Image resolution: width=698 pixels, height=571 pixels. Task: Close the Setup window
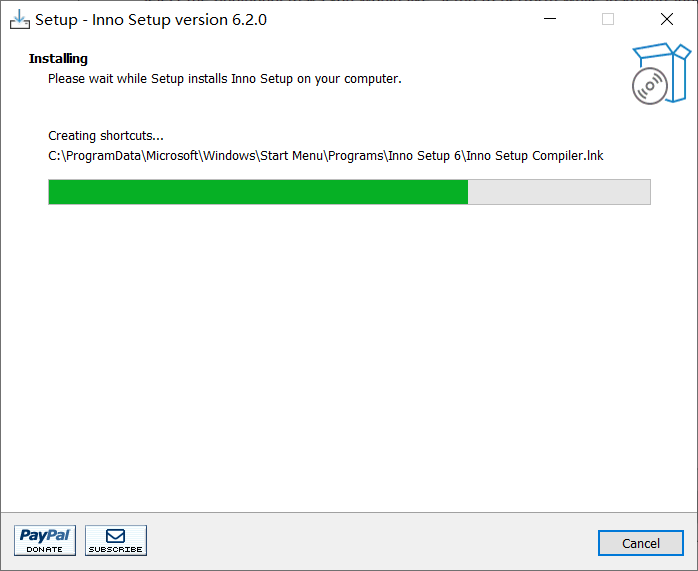[x=667, y=19]
